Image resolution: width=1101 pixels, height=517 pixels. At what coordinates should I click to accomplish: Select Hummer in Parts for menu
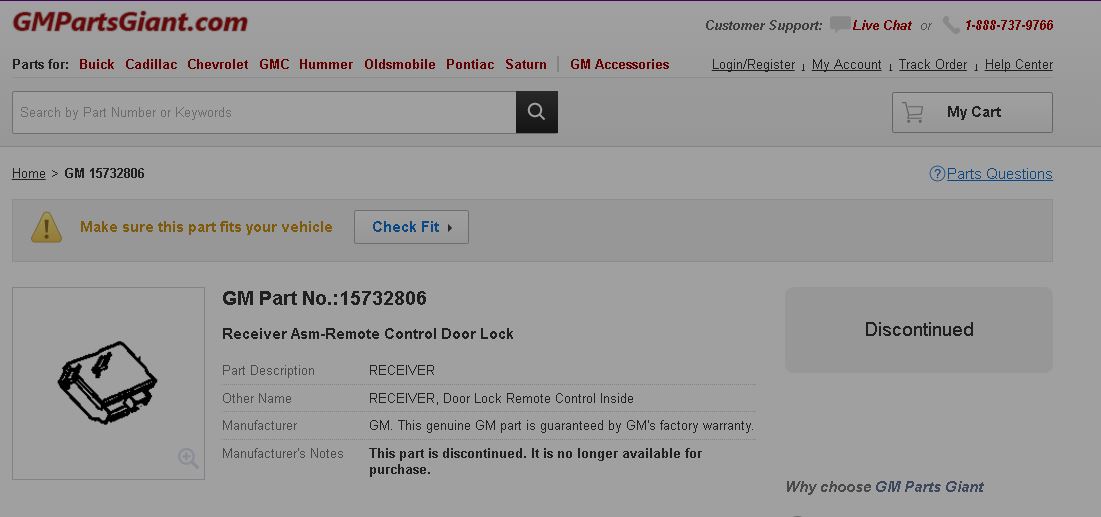click(326, 65)
